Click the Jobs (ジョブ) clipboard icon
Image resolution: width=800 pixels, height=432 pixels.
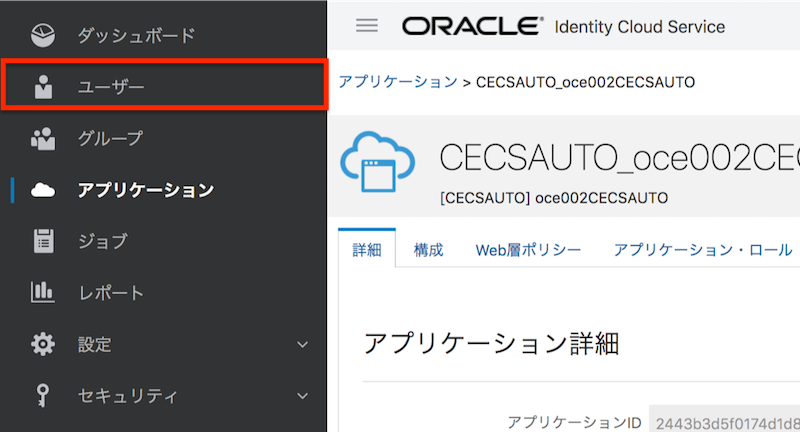(x=43, y=241)
